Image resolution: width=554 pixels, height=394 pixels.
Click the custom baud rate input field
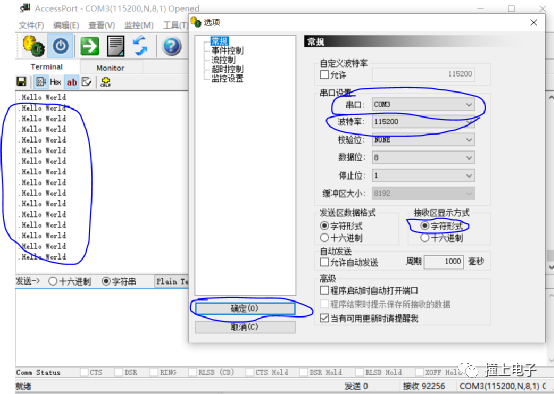tap(423, 74)
